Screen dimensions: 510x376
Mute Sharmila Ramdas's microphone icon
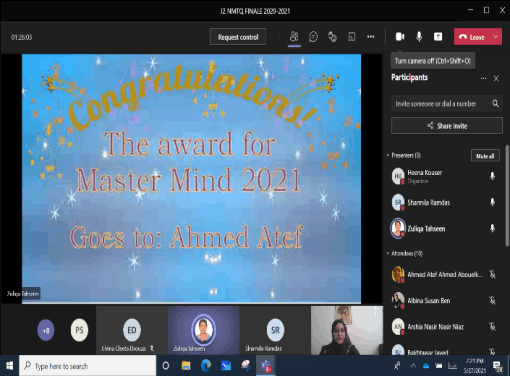(x=492, y=202)
